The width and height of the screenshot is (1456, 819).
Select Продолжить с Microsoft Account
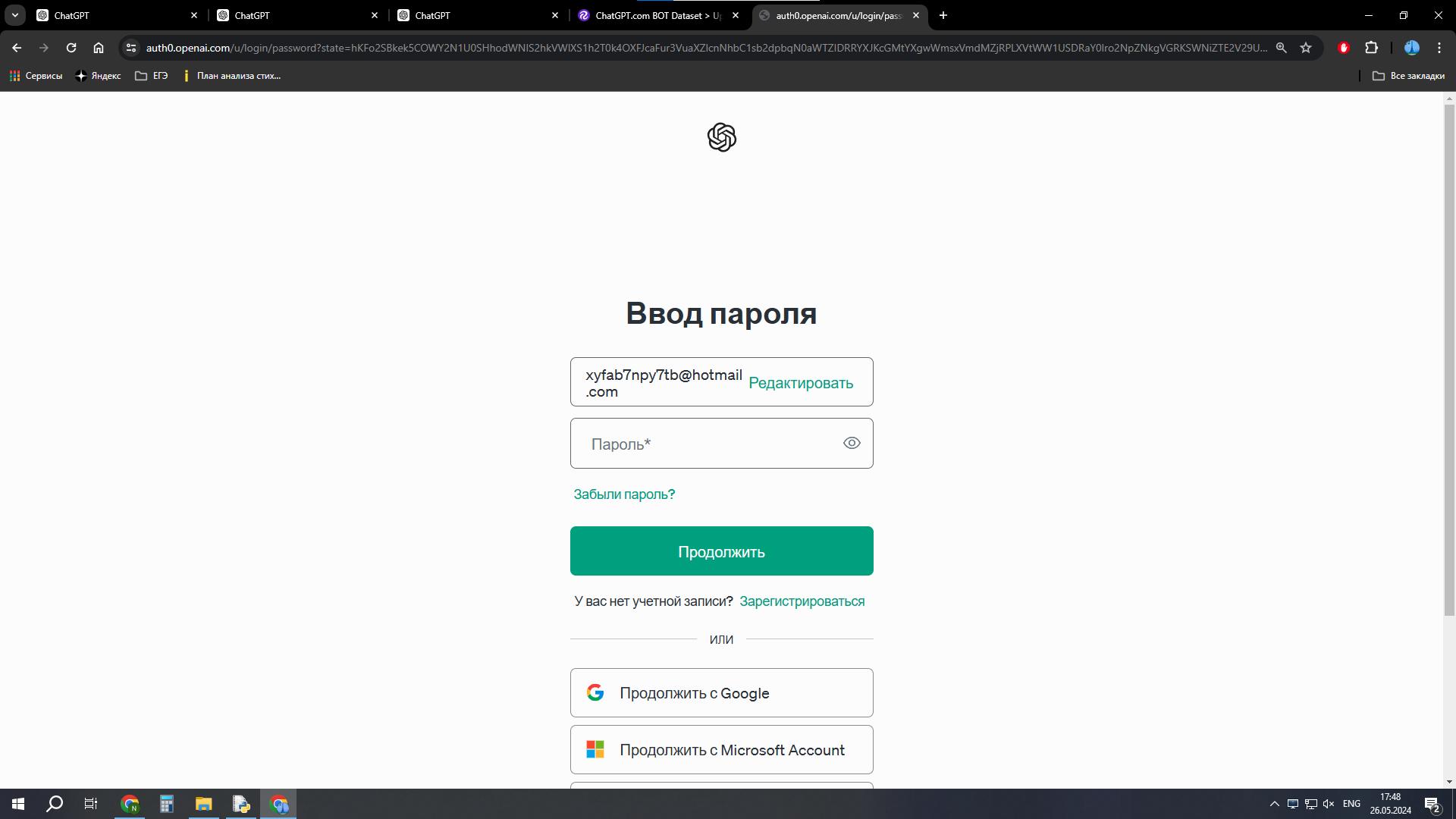coord(721,749)
